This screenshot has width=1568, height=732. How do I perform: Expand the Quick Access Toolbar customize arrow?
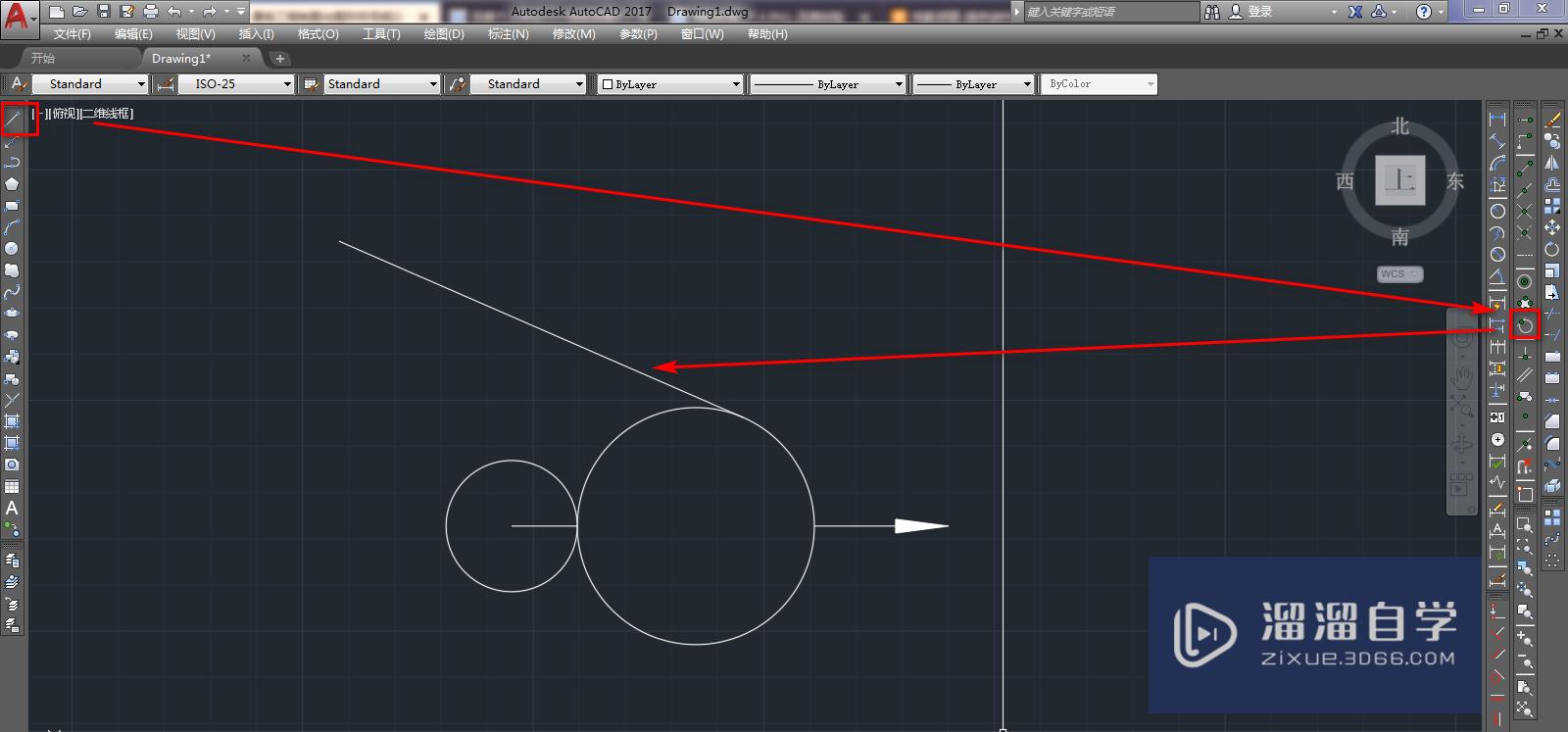(x=241, y=12)
